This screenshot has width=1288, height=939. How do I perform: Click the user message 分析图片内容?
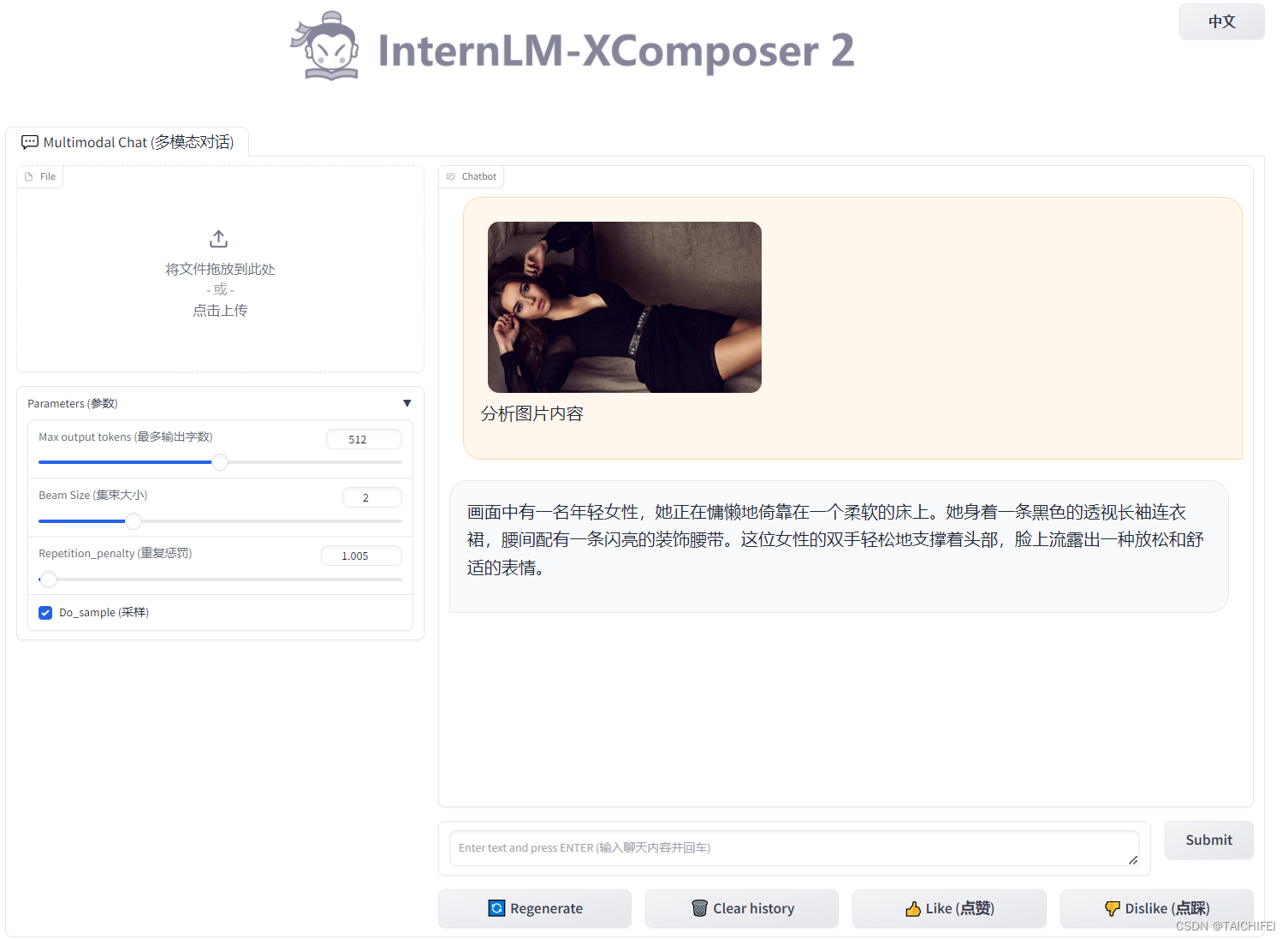[x=531, y=414]
